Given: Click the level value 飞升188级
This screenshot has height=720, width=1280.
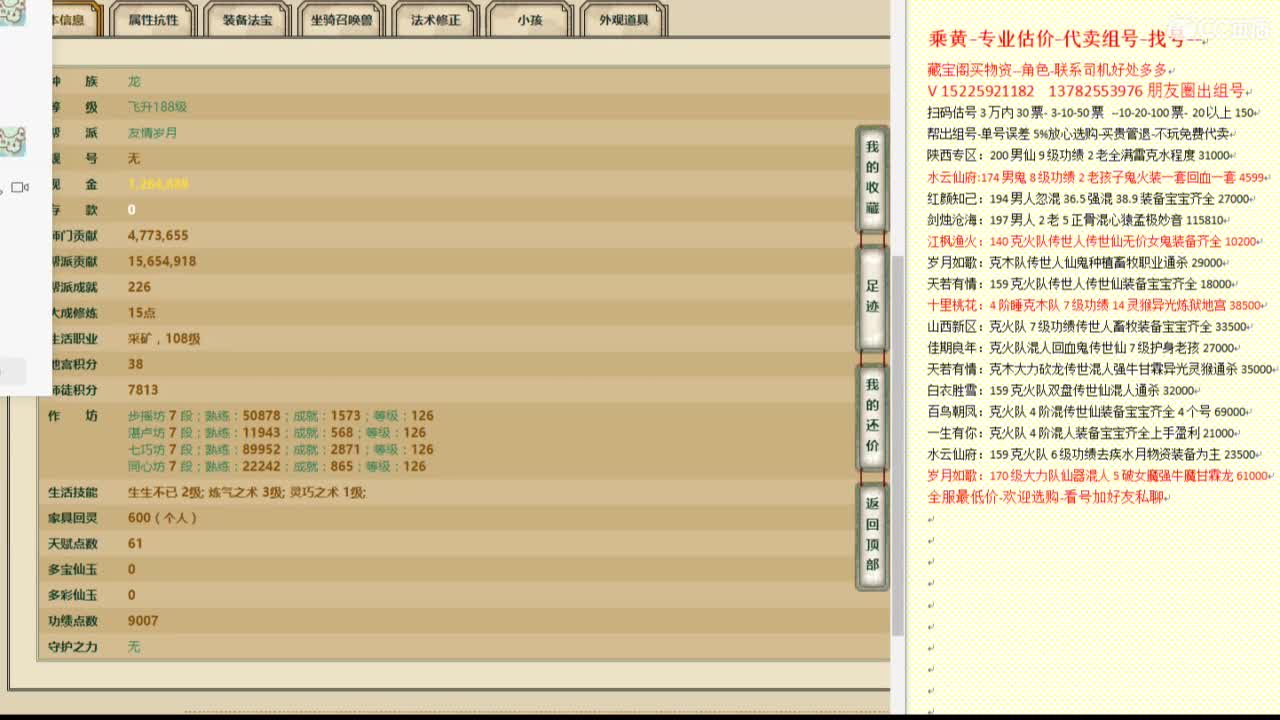Looking at the screenshot, I should [157, 107].
